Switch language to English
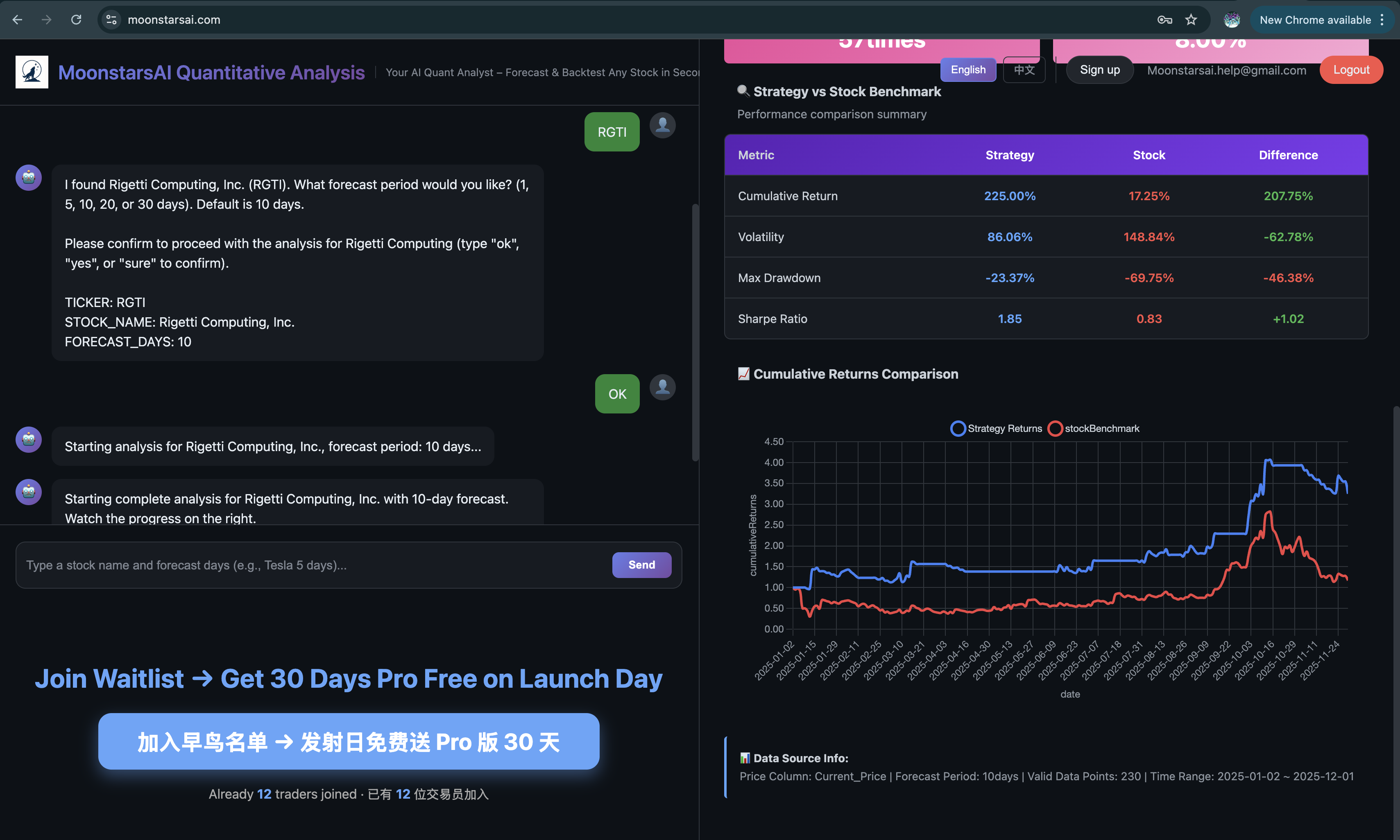 [968, 70]
